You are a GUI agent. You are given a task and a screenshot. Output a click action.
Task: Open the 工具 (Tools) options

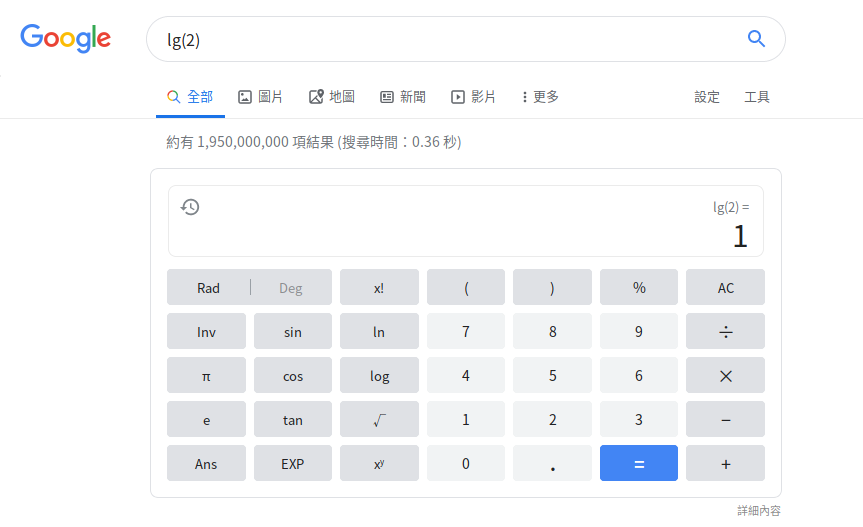click(x=757, y=97)
